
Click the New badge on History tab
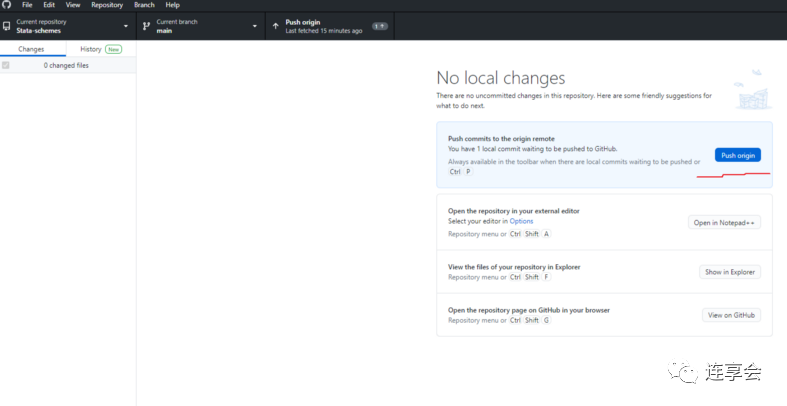[x=114, y=49]
